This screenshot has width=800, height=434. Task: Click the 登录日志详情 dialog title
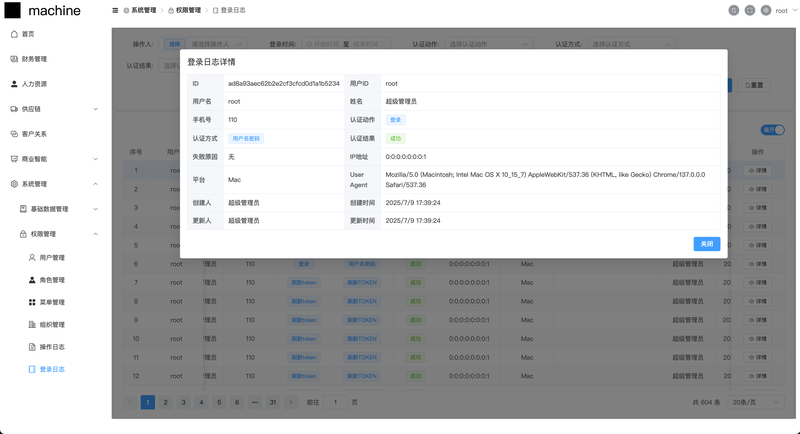(x=211, y=62)
